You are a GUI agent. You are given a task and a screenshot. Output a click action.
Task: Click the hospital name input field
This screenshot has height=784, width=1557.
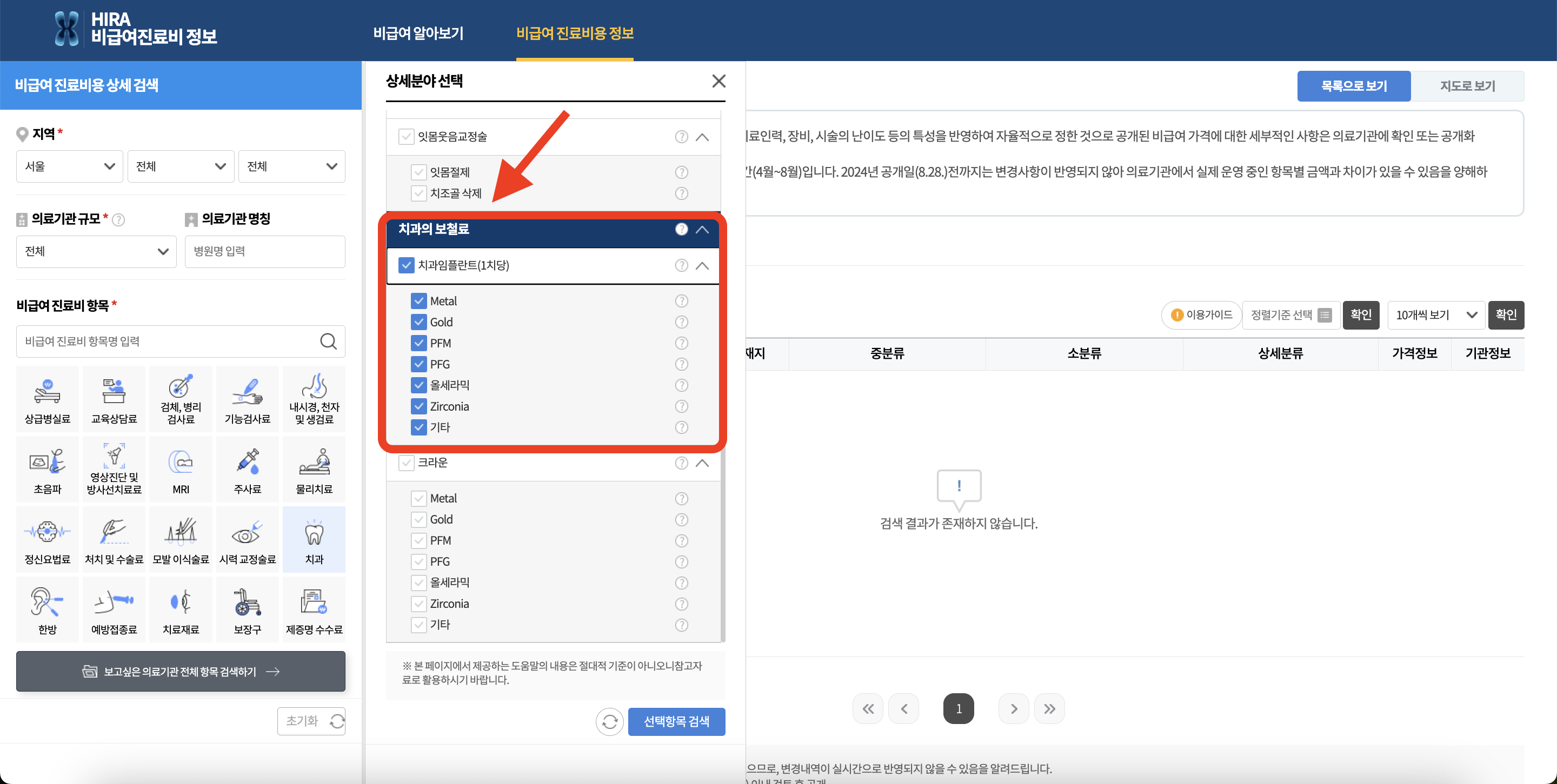click(264, 251)
